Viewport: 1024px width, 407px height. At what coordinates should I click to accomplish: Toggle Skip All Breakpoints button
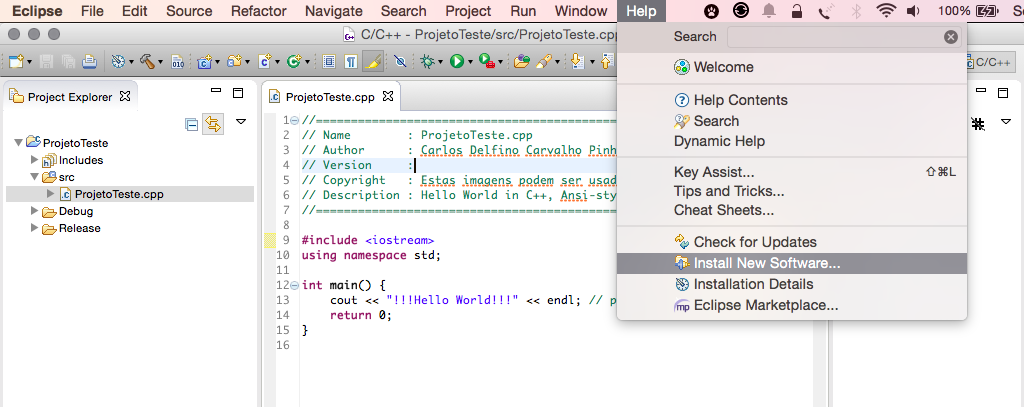point(400,61)
